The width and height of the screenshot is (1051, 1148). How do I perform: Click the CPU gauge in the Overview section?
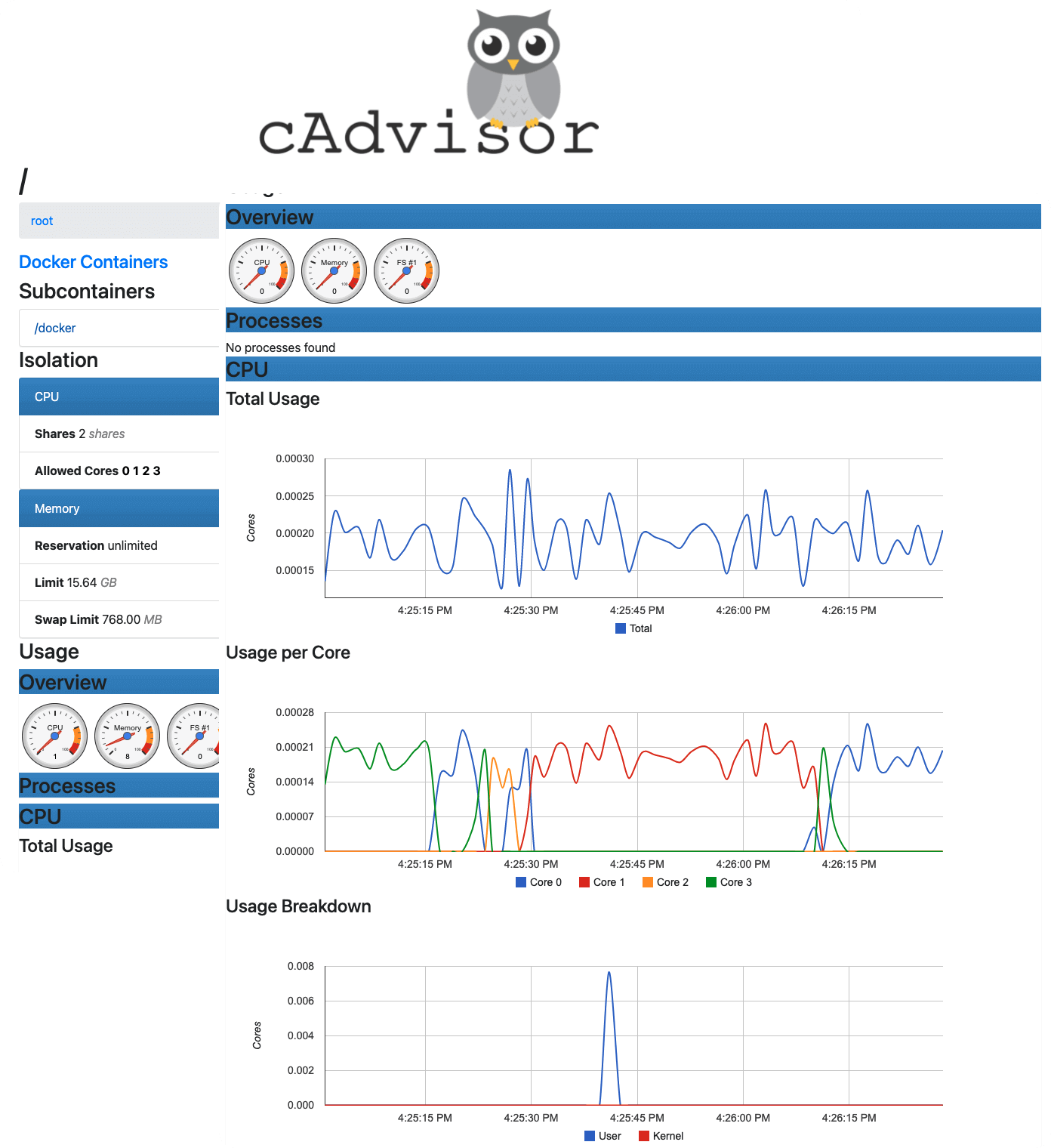260,271
